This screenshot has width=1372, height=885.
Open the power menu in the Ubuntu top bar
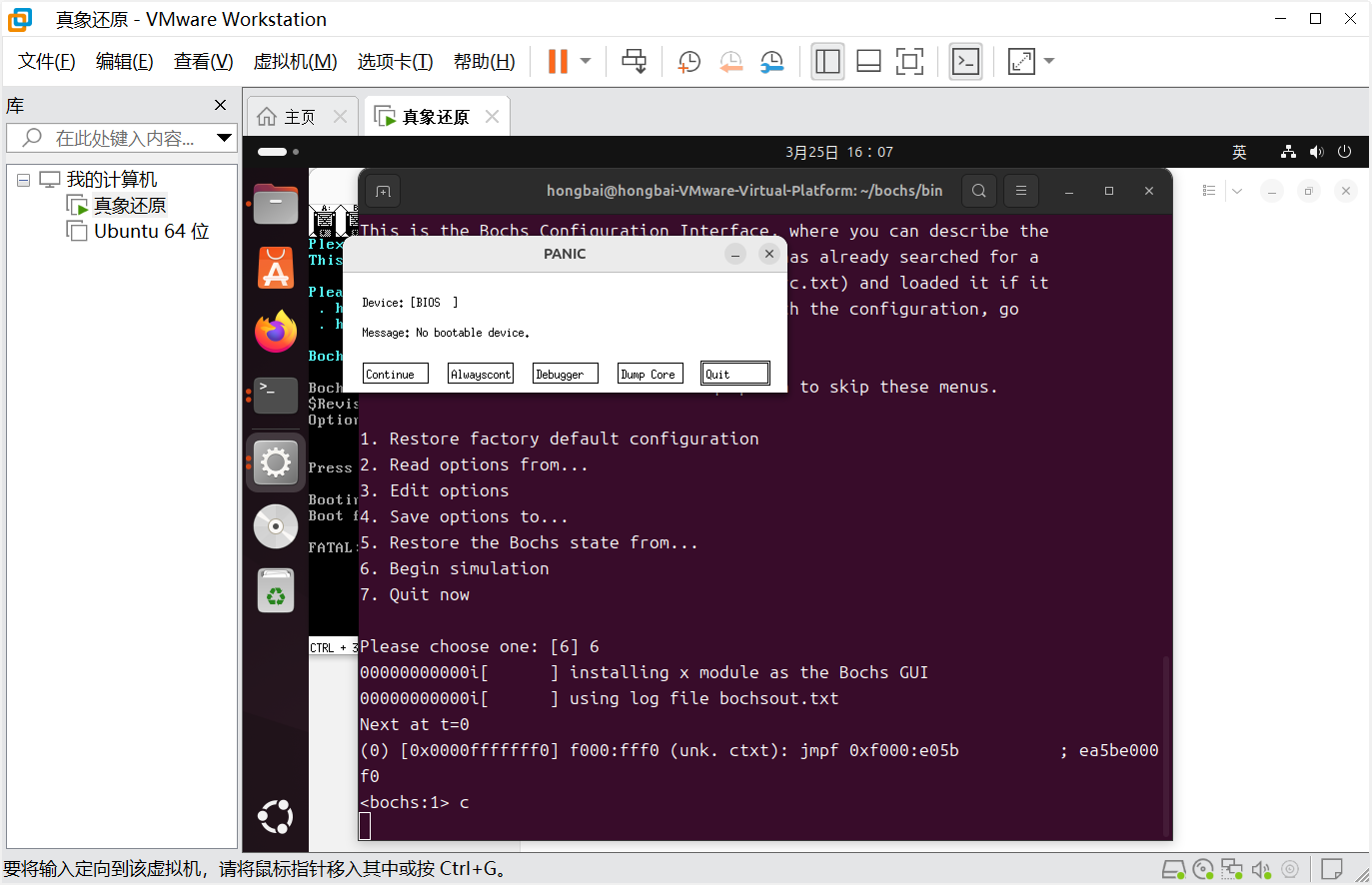click(1345, 152)
